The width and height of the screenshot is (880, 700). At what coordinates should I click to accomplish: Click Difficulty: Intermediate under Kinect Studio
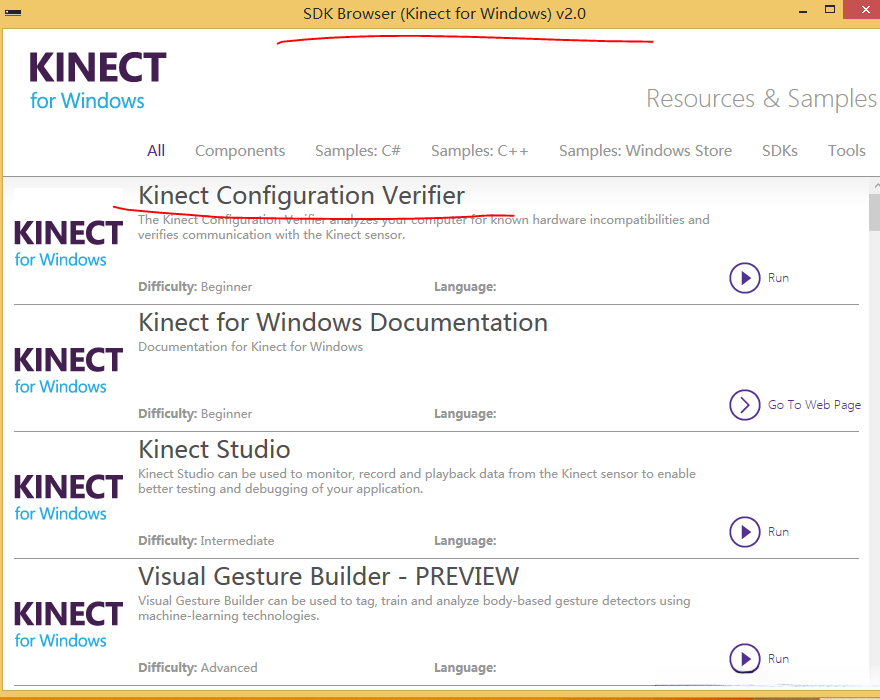click(206, 541)
